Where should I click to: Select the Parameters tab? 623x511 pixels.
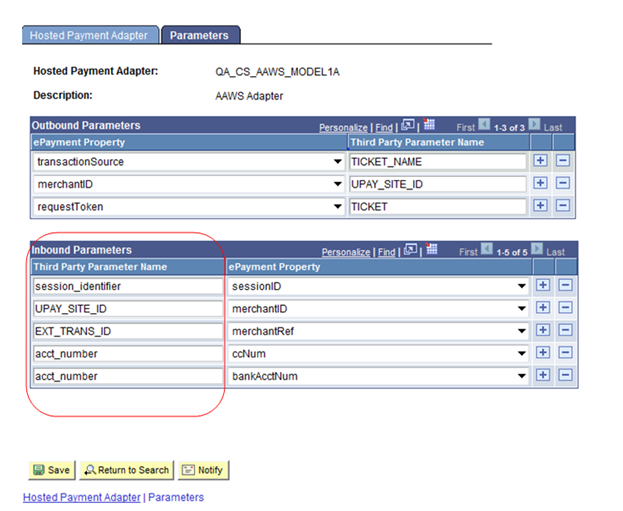click(x=201, y=35)
